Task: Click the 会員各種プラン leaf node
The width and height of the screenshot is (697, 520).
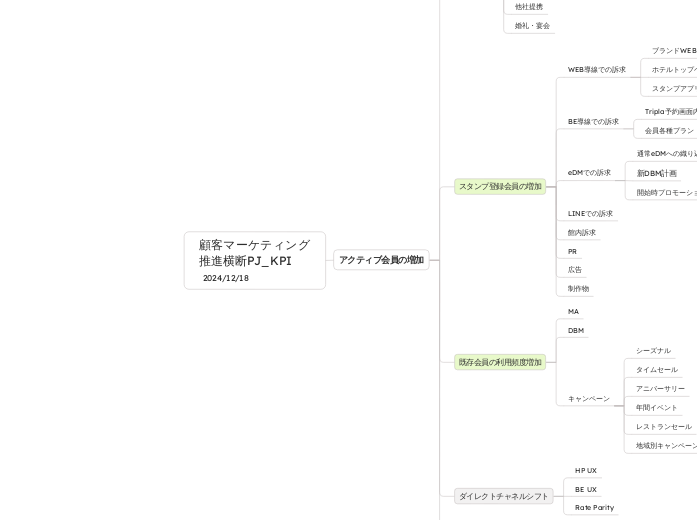Action: [669, 131]
